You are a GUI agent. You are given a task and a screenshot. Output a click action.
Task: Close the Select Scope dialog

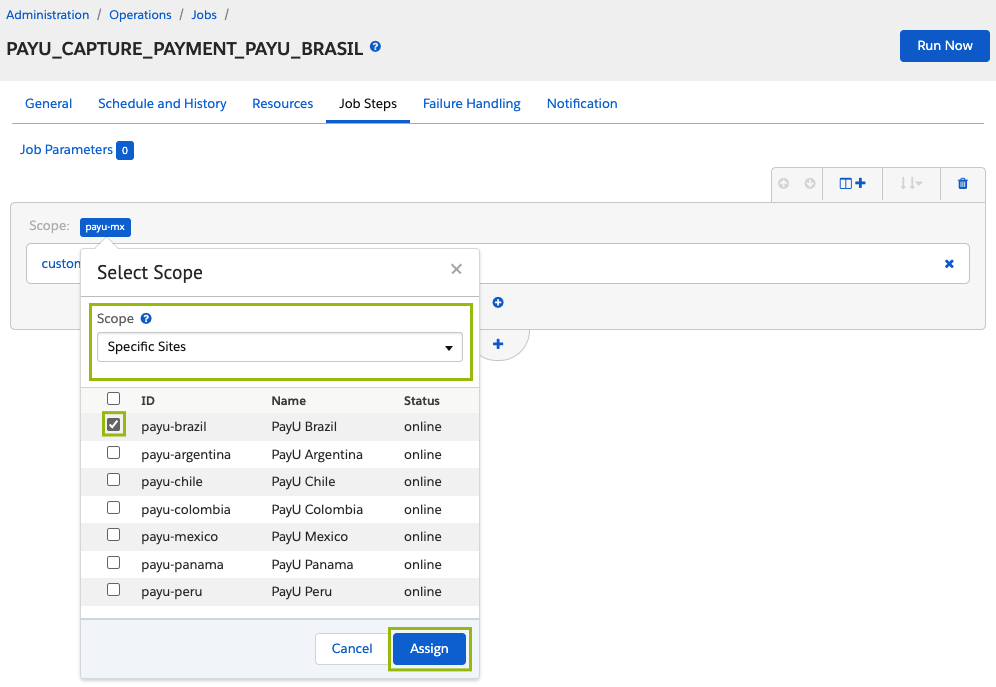click(x=456, y=269)
